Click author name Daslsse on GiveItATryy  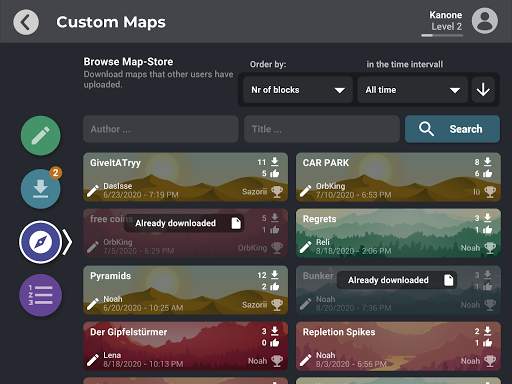[x=118, y=186]
